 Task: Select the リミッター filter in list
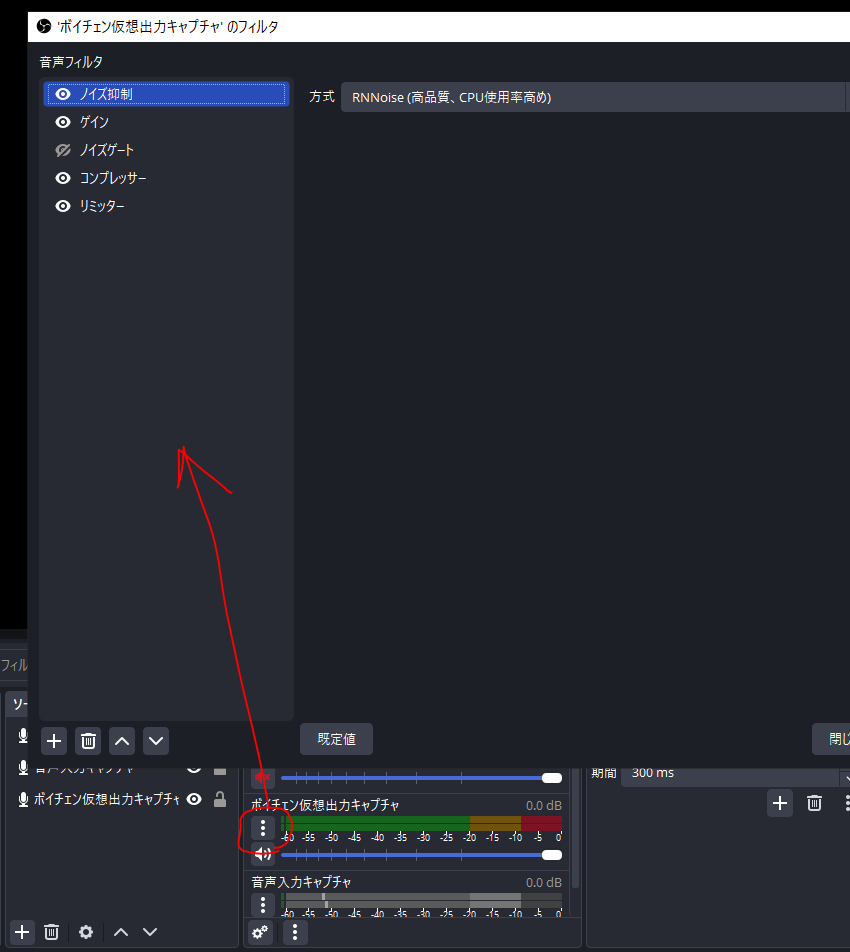(102, 206)
